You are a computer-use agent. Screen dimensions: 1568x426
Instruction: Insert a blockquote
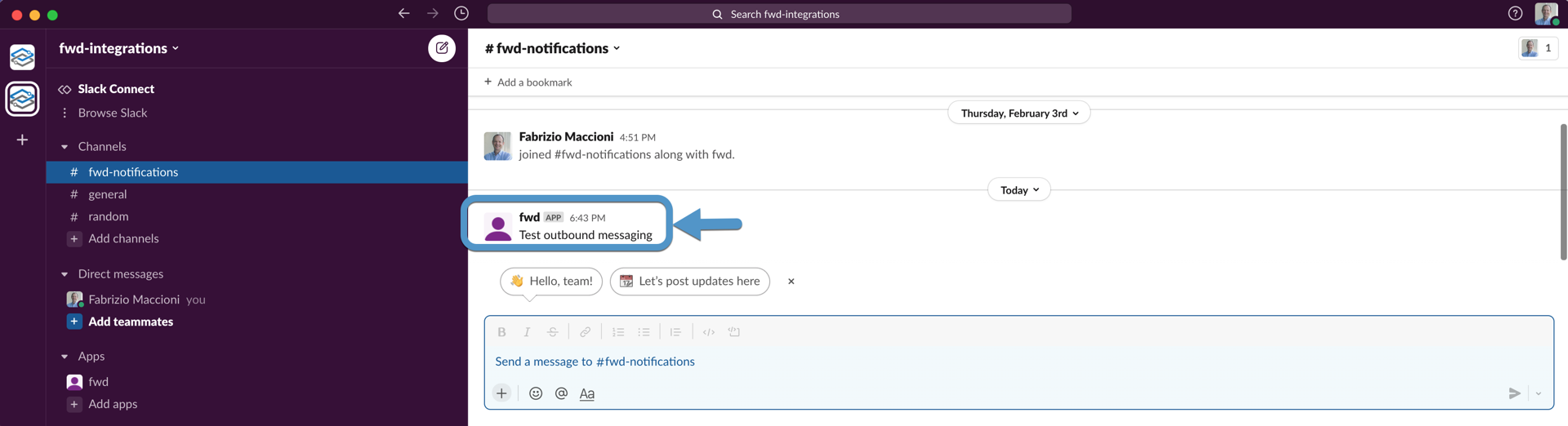click(x=675, y=332)
